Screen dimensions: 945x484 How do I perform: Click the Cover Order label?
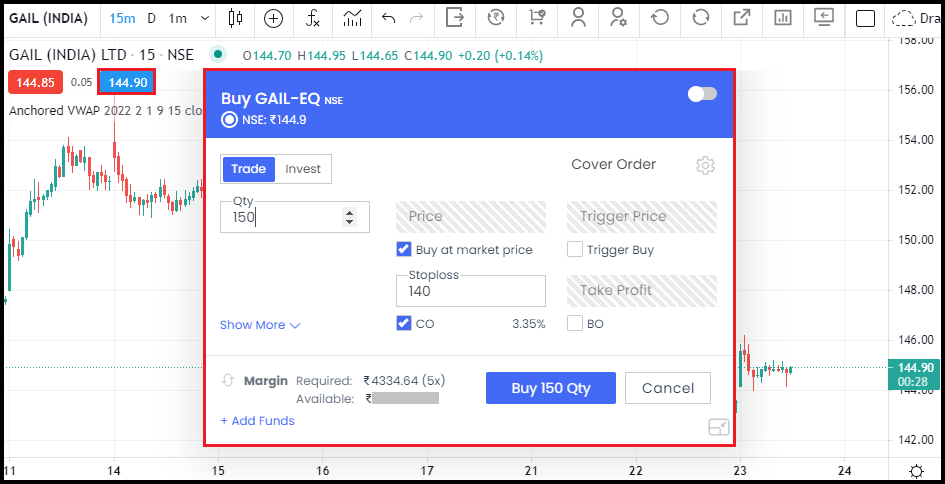(x=614, y=165)
